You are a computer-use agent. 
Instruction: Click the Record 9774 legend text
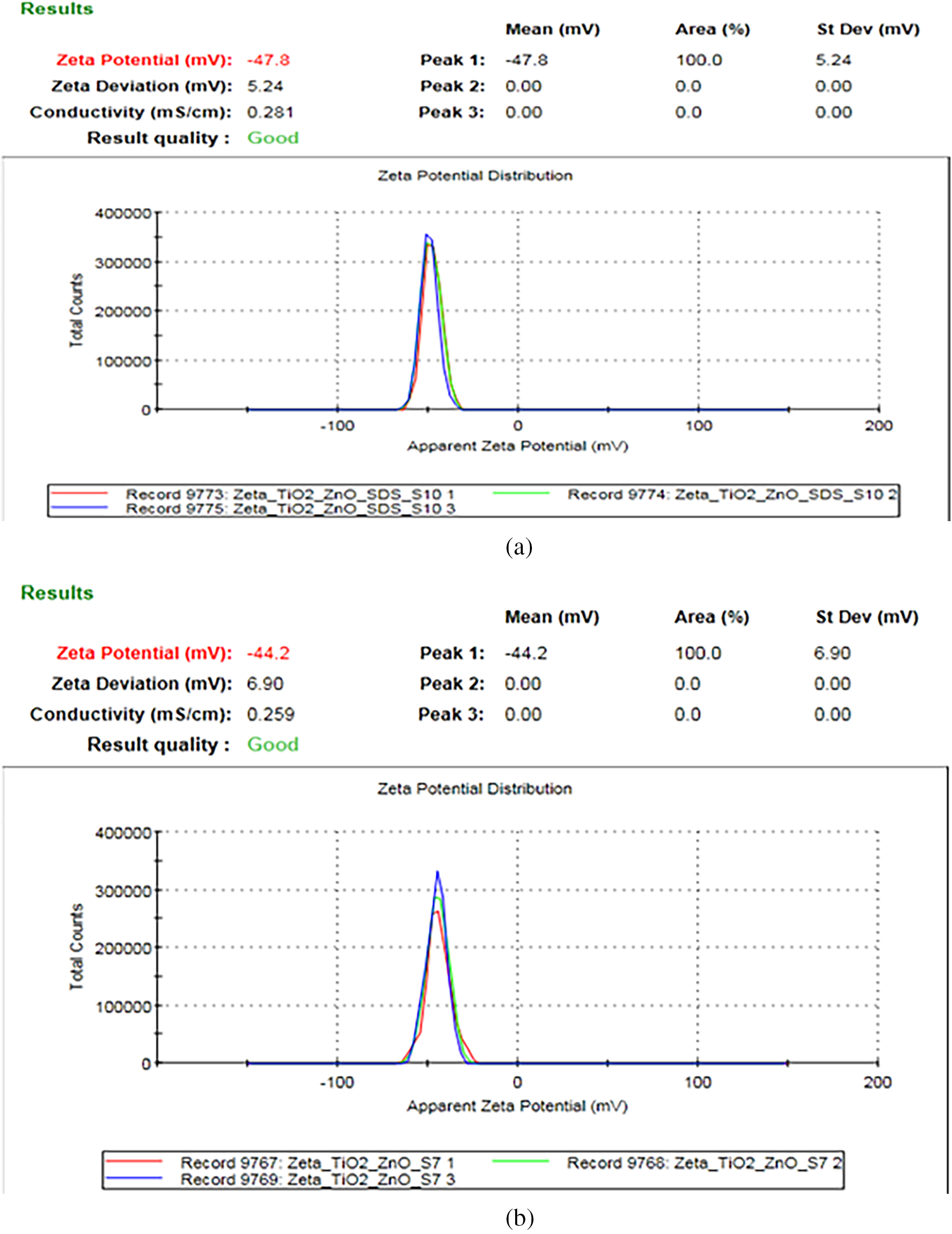click(732, 494)
